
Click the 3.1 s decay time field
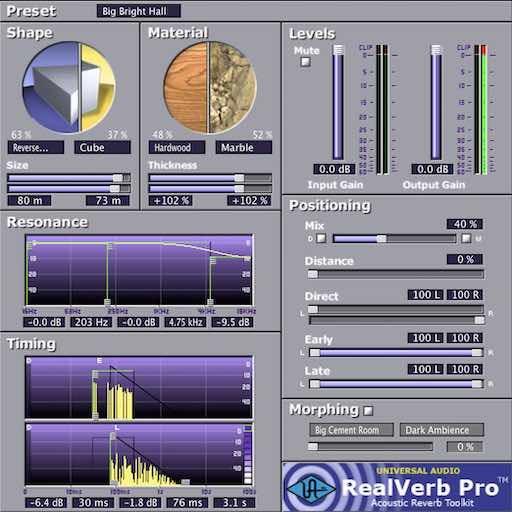coord(234,503)
